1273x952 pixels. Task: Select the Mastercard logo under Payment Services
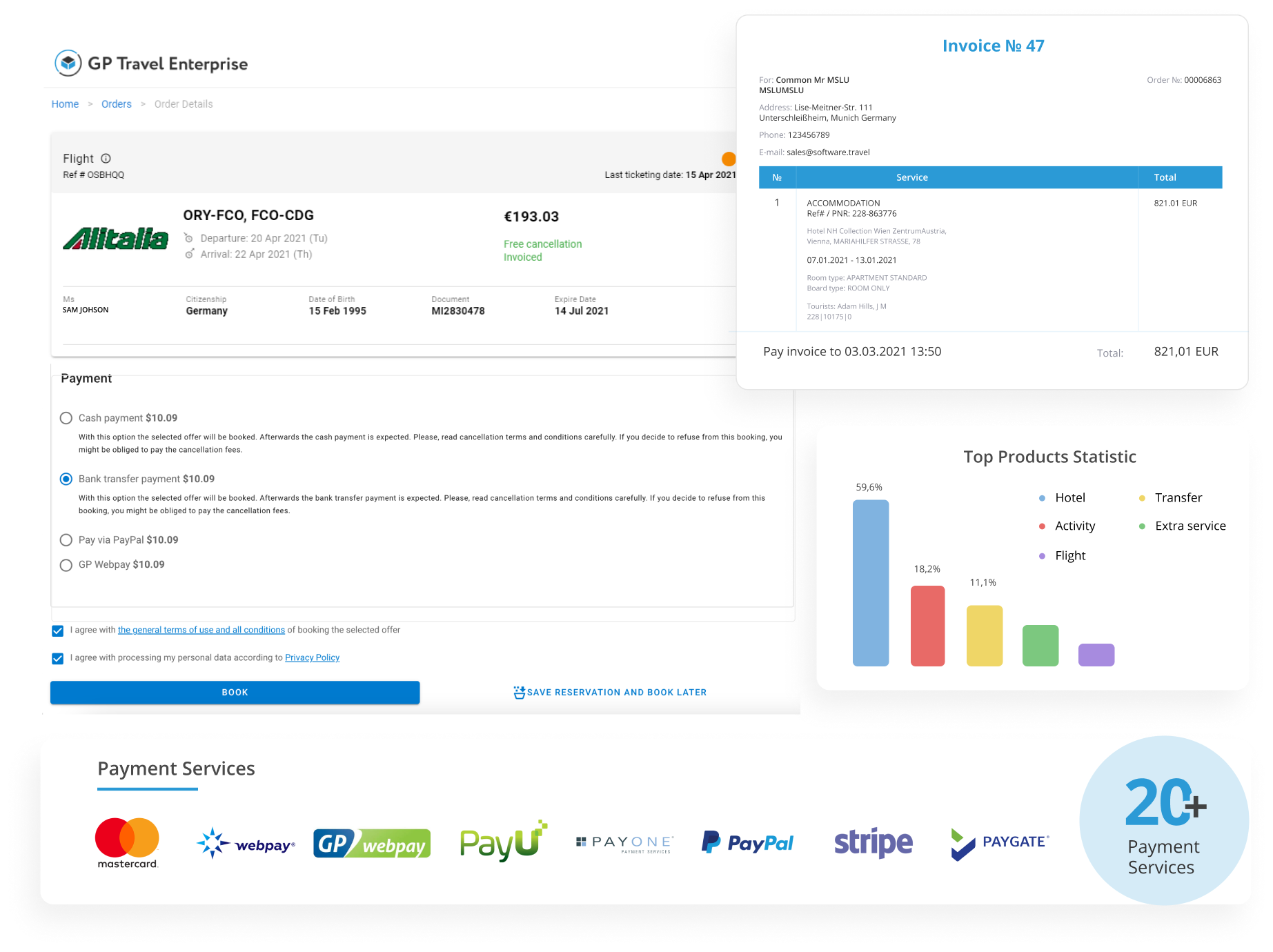(126, 841)
